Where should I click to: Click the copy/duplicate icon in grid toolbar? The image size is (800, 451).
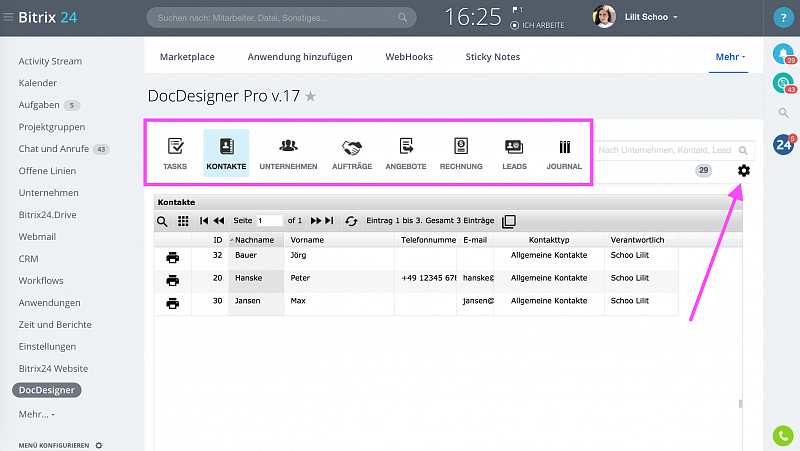[x=509, y=221]
